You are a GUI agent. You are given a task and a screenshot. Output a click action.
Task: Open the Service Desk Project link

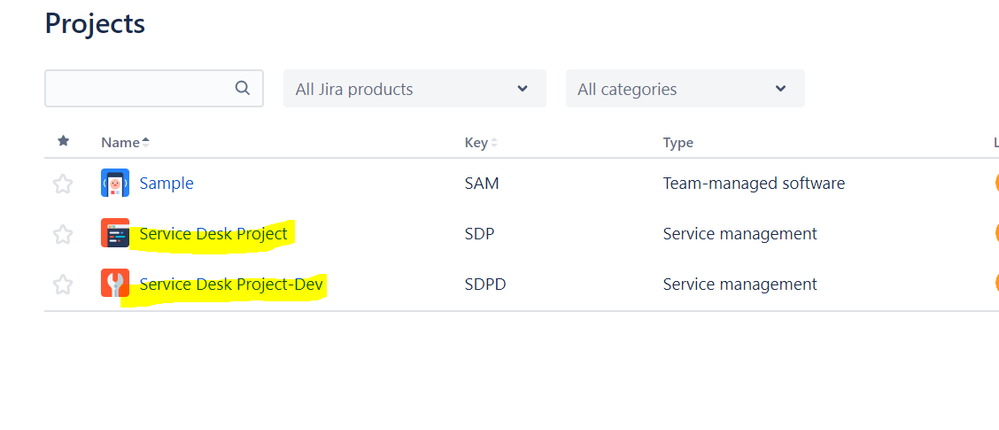click(x=213, y=234)
